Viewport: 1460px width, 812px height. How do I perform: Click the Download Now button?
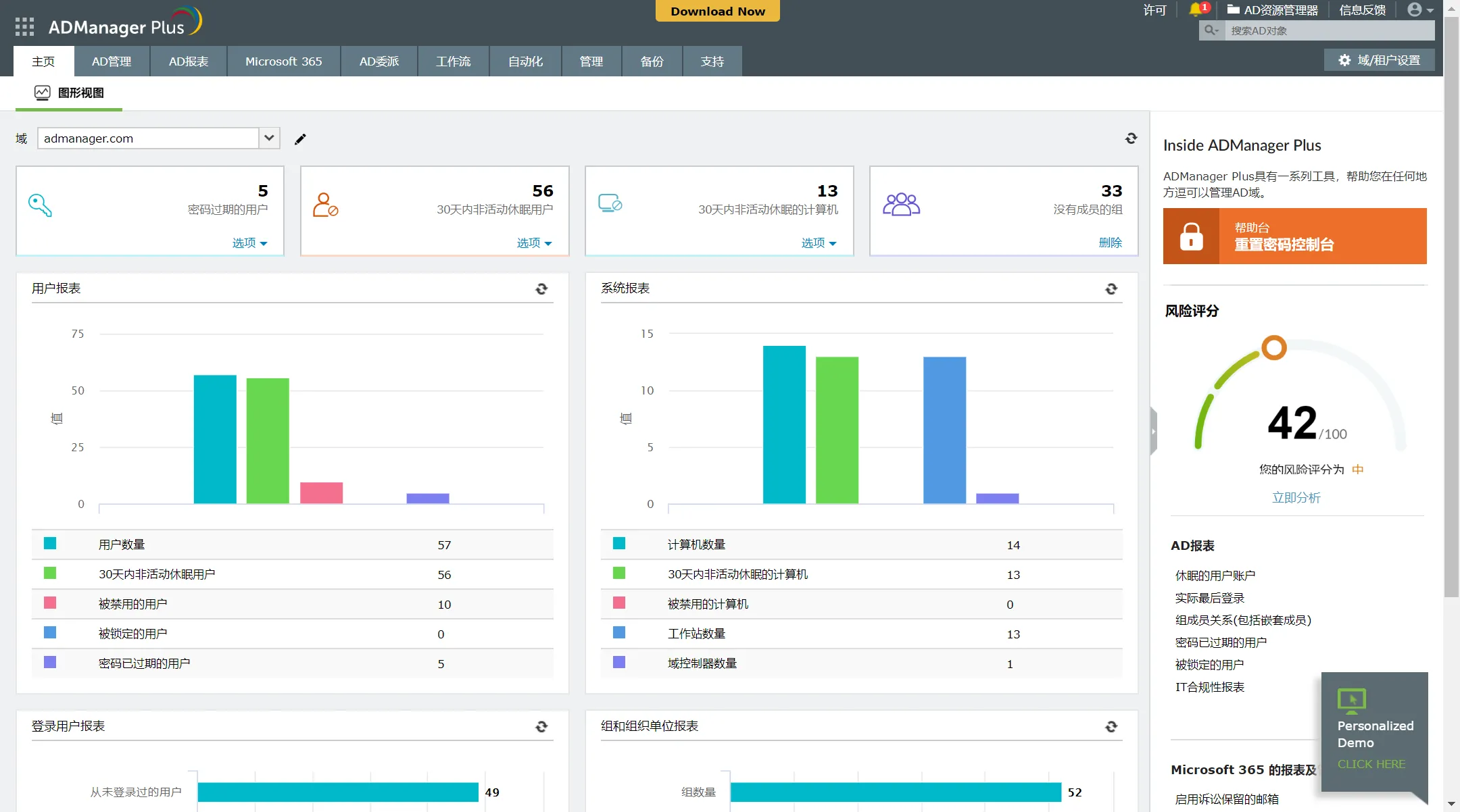coord(717,11)
